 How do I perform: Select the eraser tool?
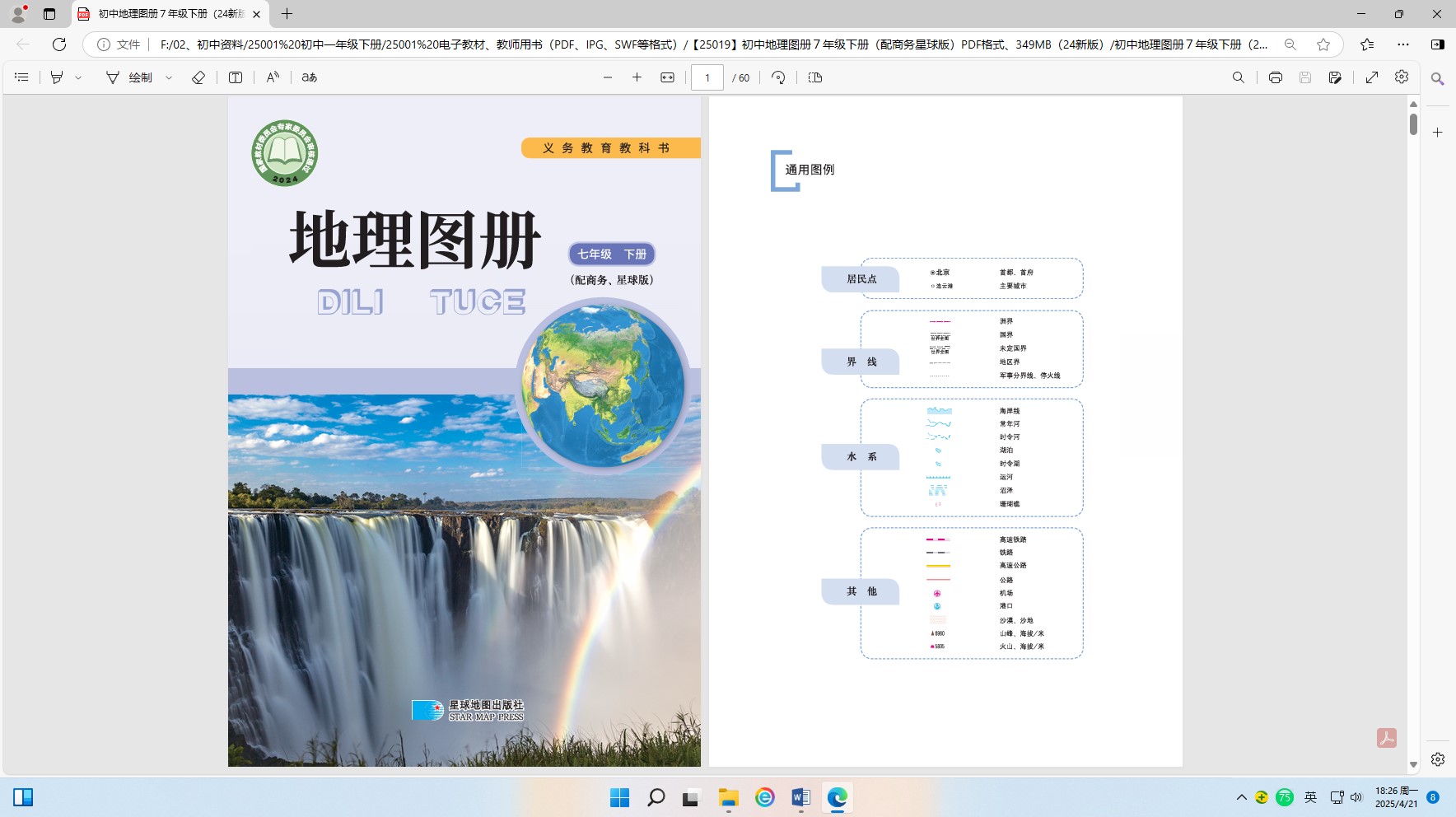[x=198, y=77]
